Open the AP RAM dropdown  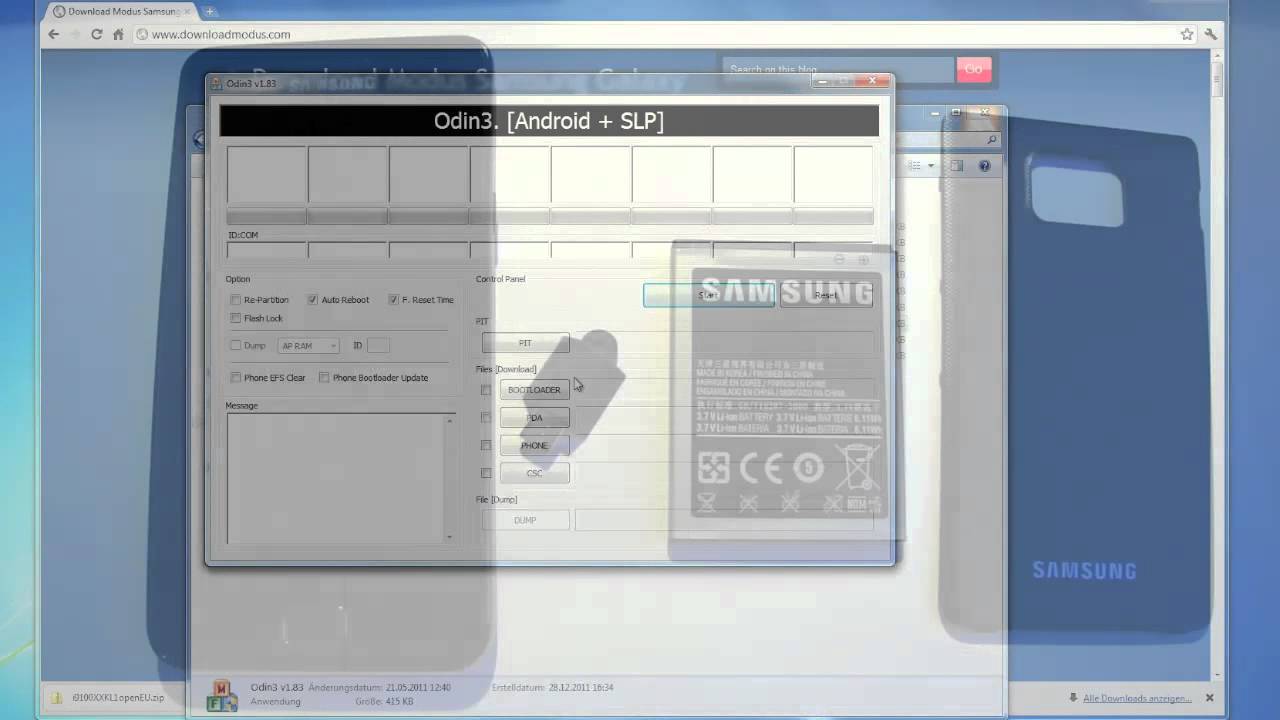pyautogui.click(x=308, y=346)
